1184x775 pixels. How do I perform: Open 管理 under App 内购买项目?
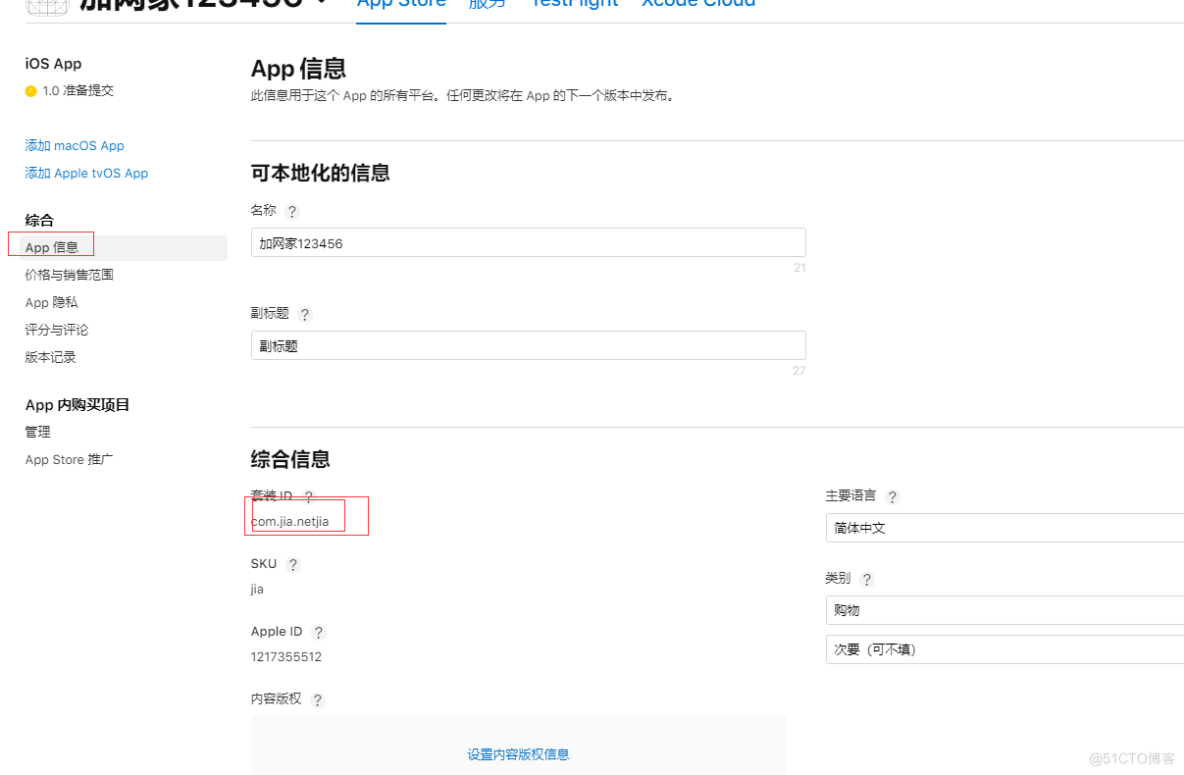pyautogui.click(x=38, y=432)
